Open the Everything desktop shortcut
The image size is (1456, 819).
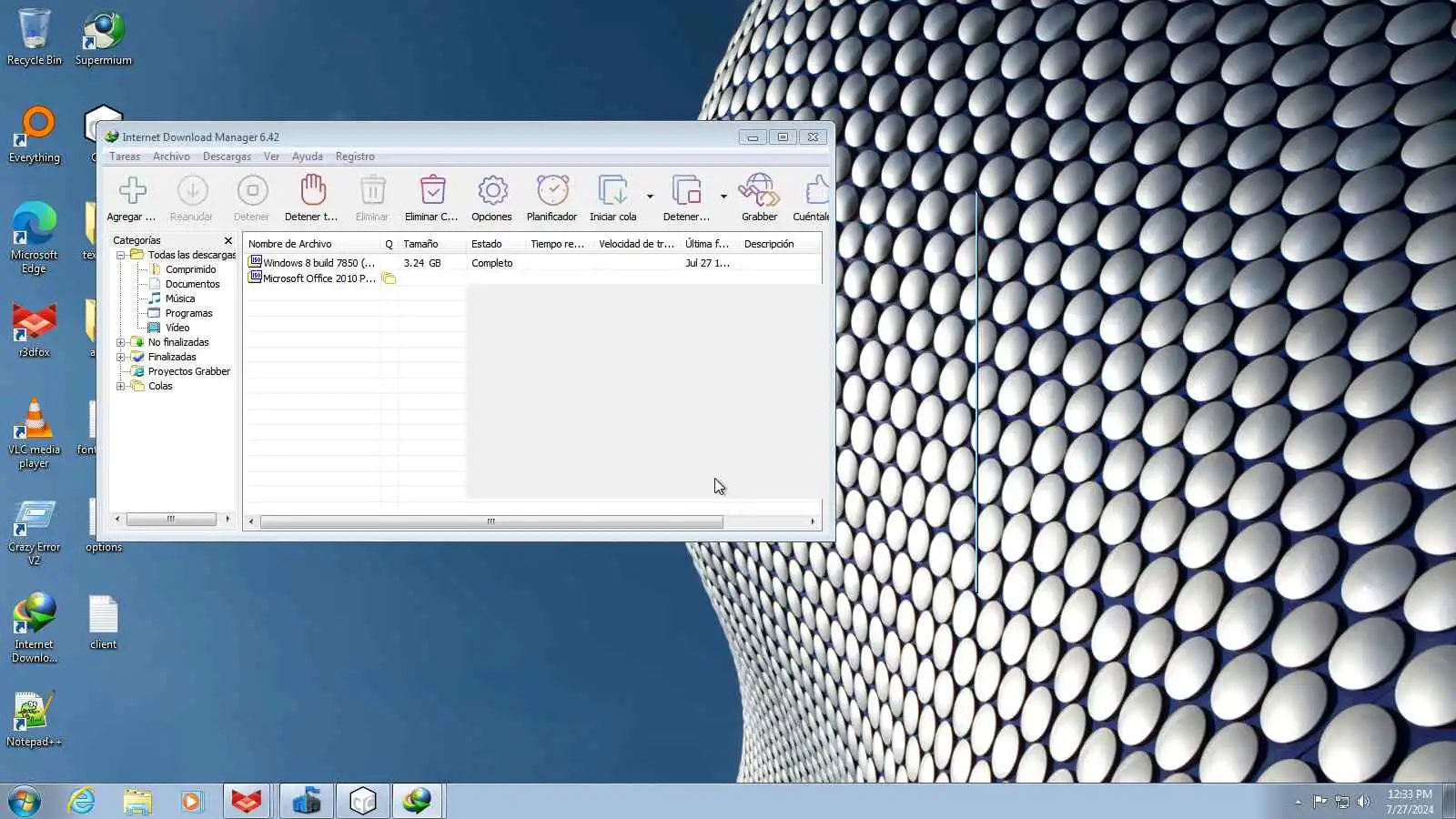pyautogui.click(x=35, y=135)
